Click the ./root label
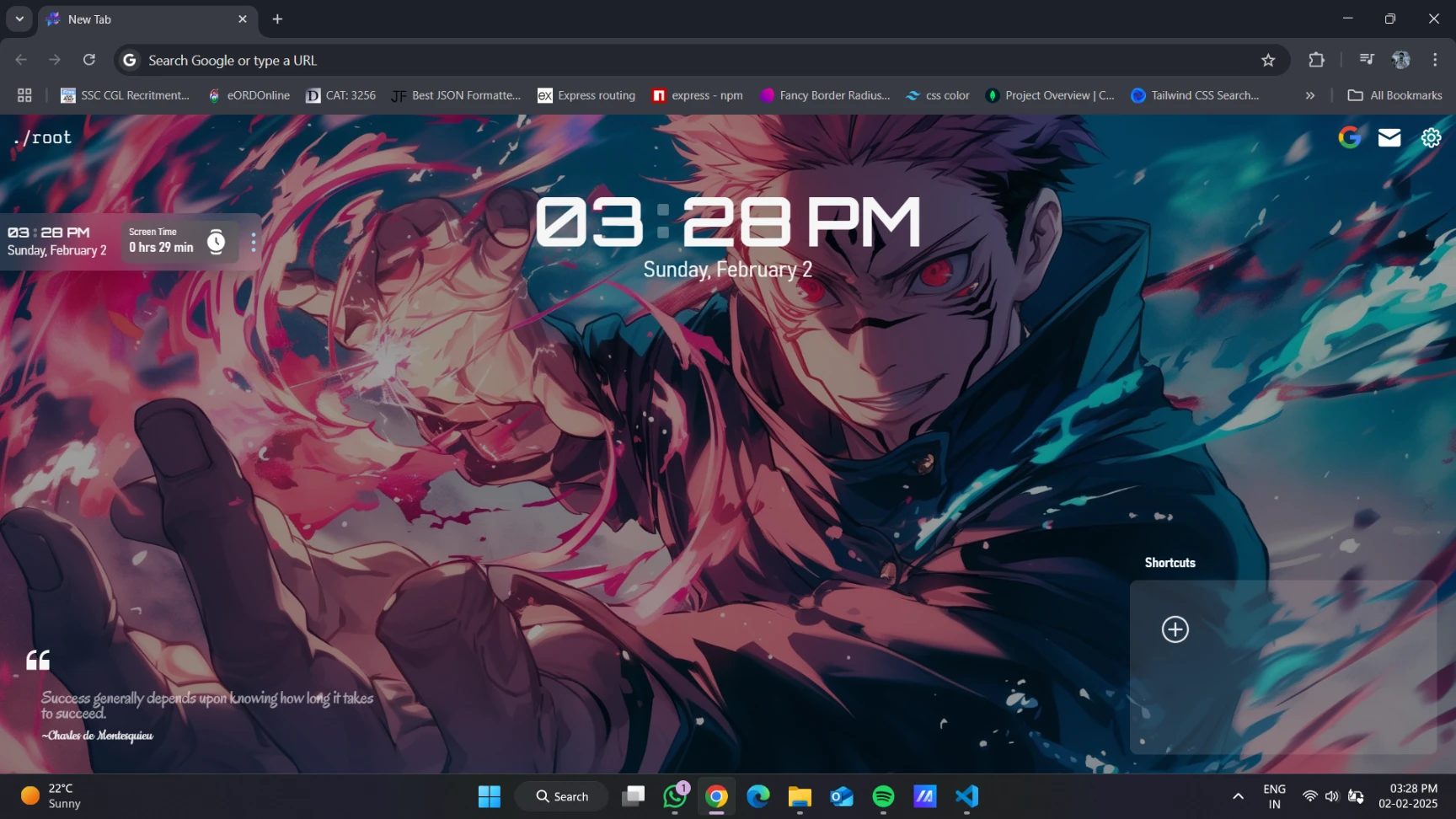 [42, 137]
